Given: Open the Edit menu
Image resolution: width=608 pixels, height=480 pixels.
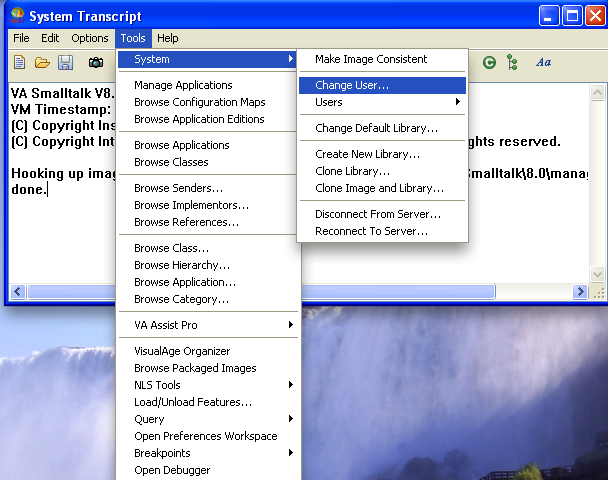Looking at the screenshot, I should point(50,38).
